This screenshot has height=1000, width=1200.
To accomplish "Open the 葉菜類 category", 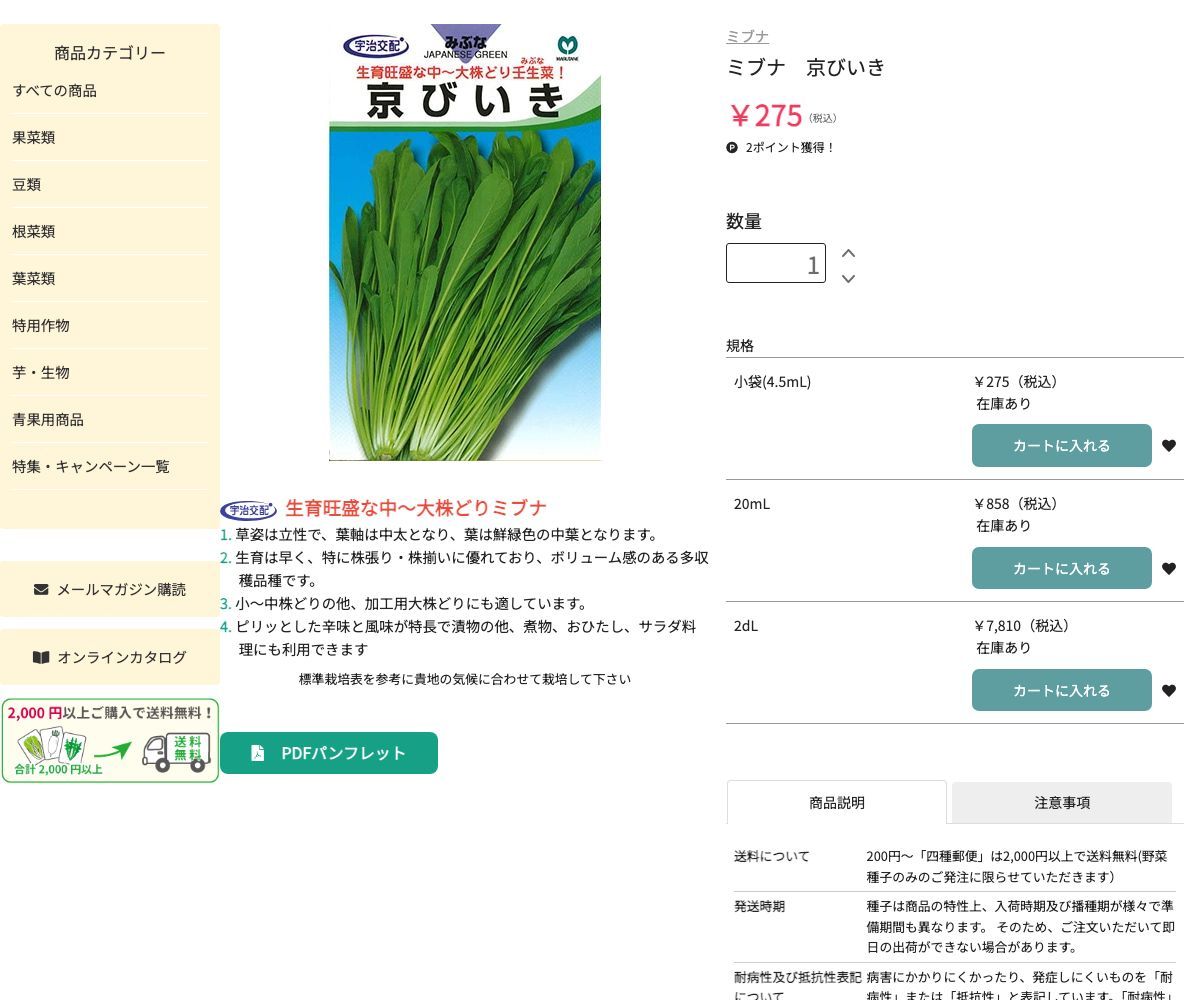I will (x=34, y=279).
